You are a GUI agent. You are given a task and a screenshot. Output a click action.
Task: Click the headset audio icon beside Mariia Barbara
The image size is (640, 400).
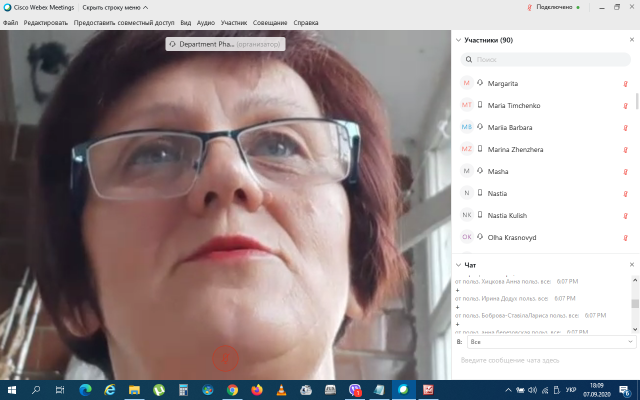tap(480, 127)
